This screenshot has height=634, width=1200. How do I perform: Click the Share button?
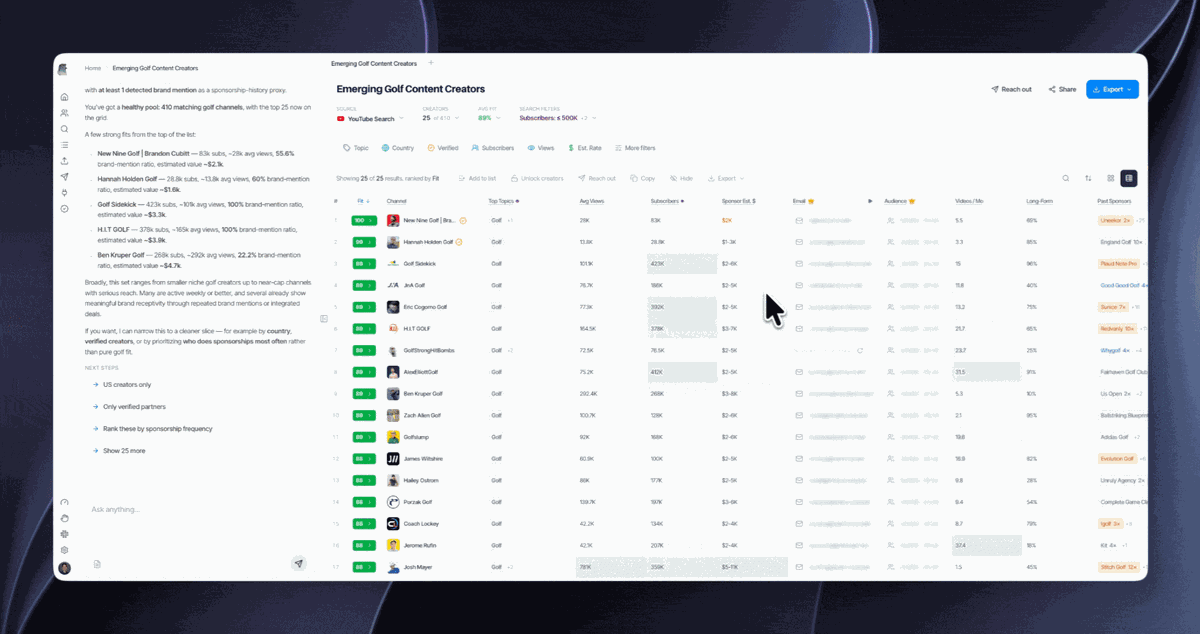point(1062,89)
